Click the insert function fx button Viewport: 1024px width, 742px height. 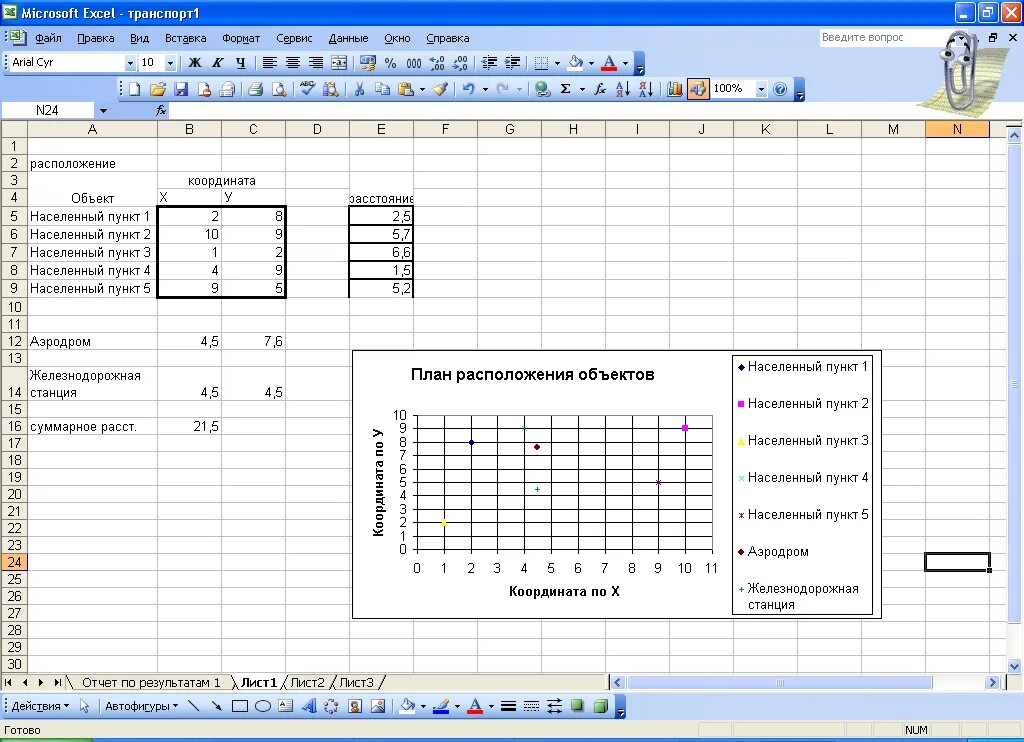(x=161, y=110)
